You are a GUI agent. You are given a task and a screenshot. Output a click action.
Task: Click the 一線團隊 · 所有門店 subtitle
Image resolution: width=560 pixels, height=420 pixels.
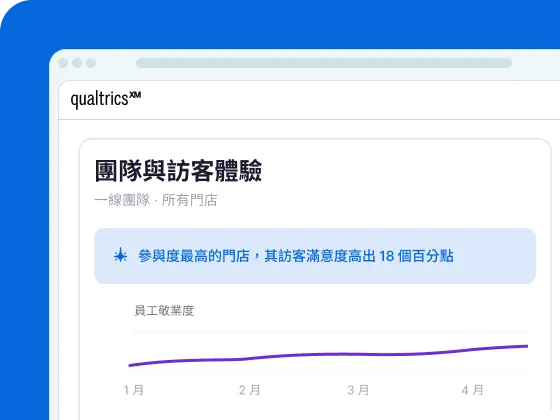(156, 200)
